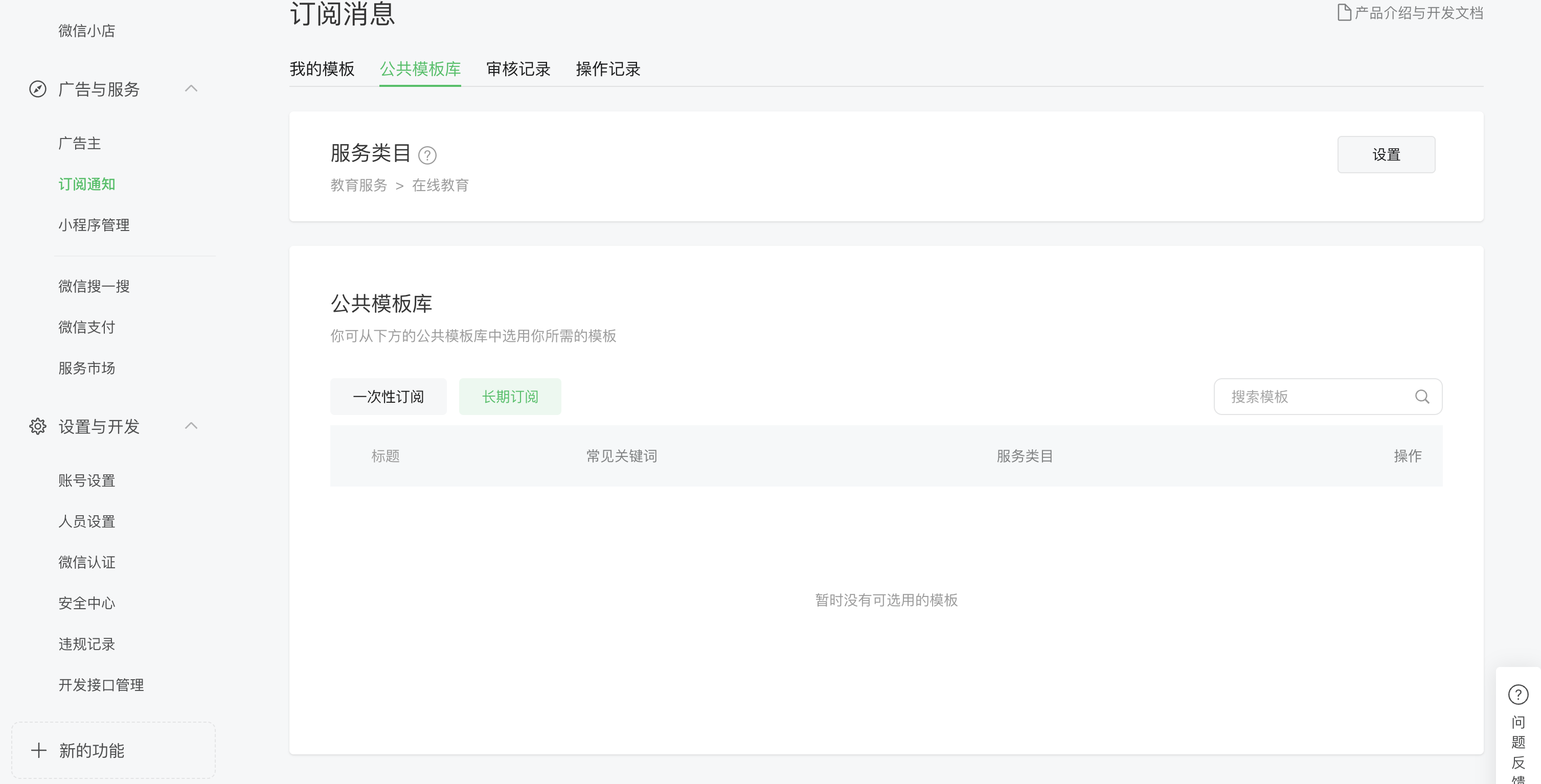1541x784 pixels.
Task: Click the compass icon next to 广告与服务
Action: coord(38,89)
